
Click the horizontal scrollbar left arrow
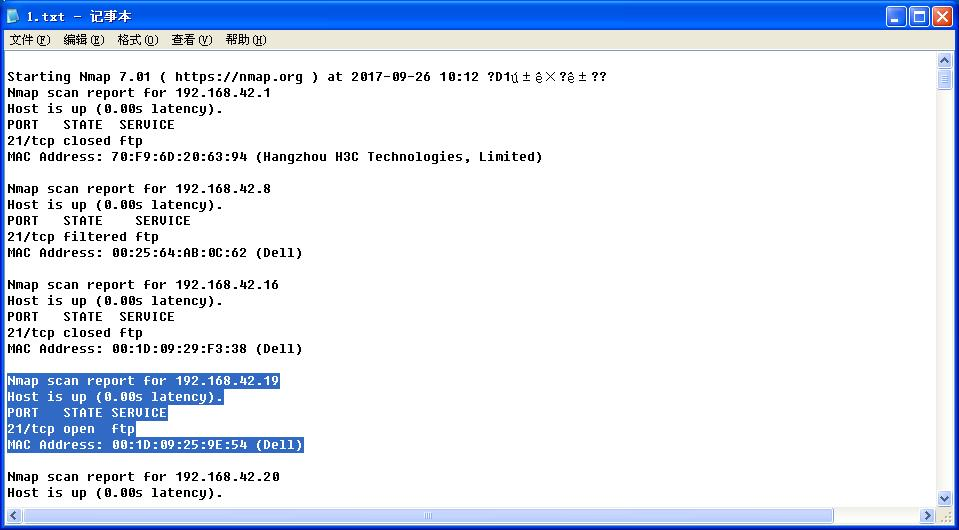[x=13, y=516]
